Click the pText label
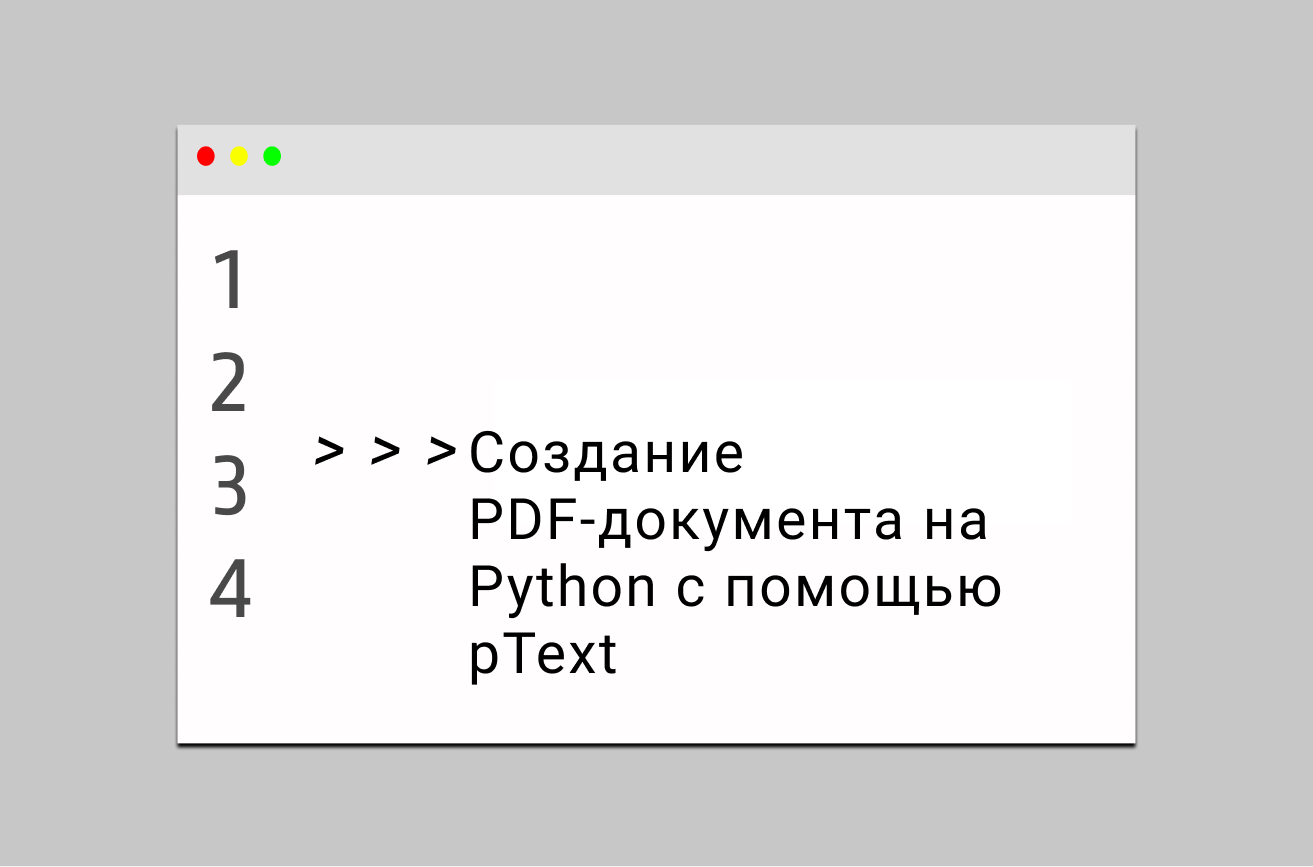1313x867 pixels. 544,658
